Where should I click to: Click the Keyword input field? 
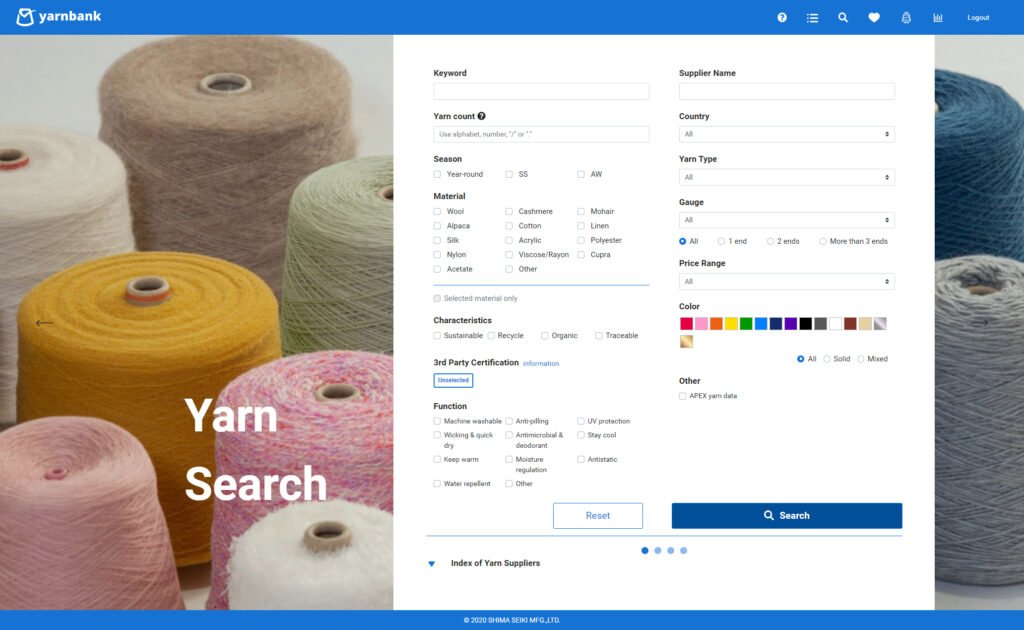541,91
